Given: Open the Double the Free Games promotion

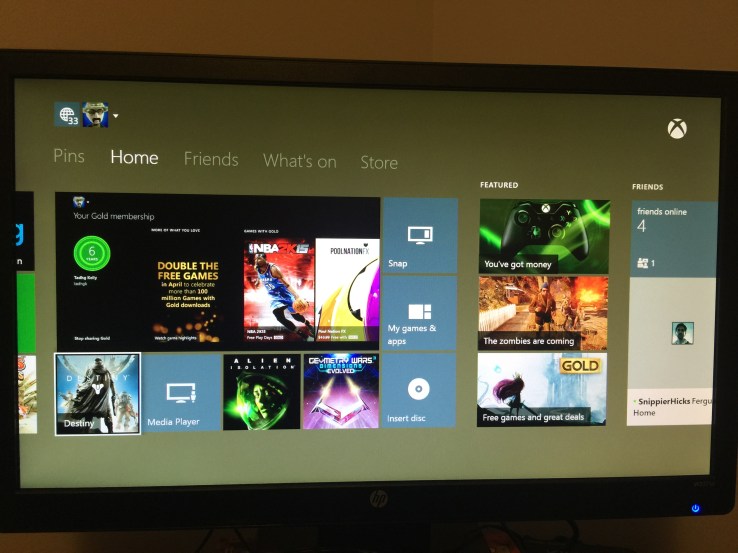Looking at the screenshot, I should [188, 285].
